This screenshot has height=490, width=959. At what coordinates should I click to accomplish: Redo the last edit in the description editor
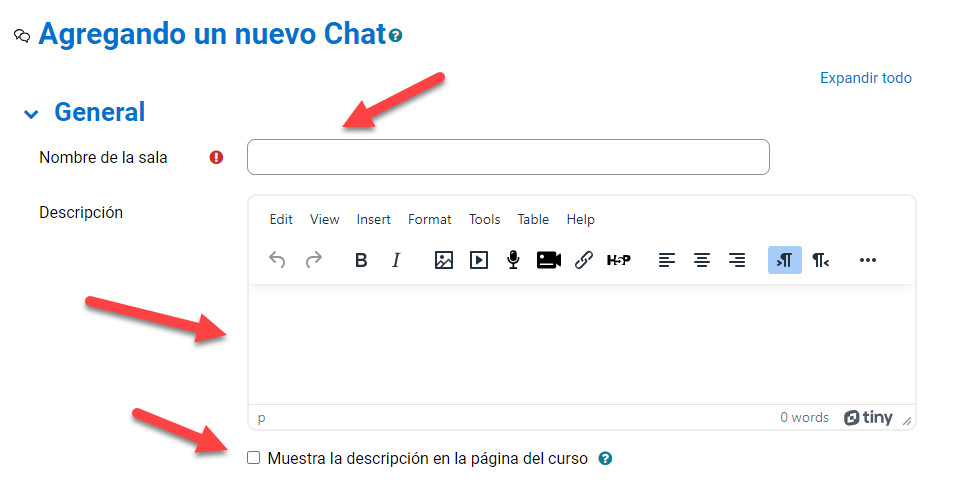click(314, 260)
